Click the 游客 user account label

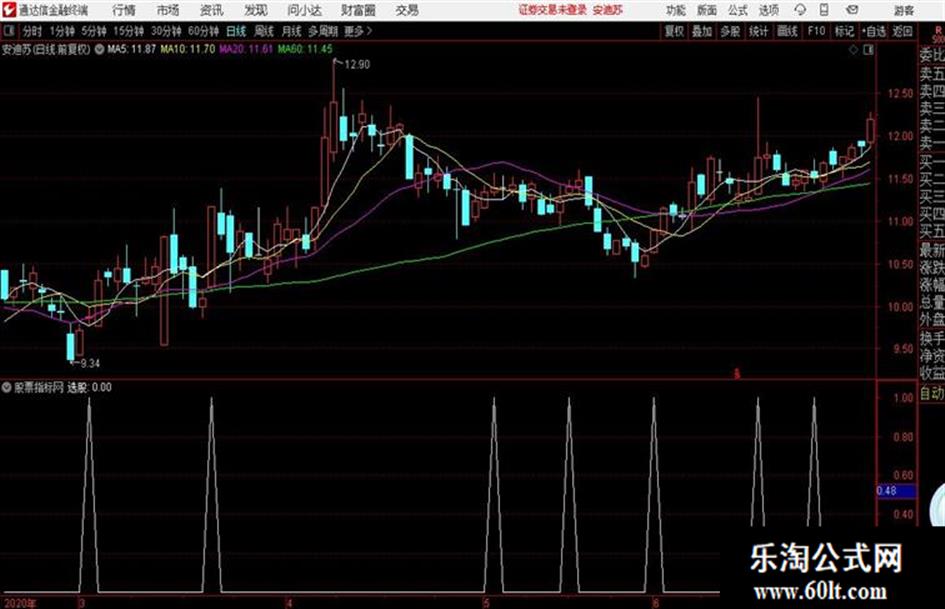point(903,11)
